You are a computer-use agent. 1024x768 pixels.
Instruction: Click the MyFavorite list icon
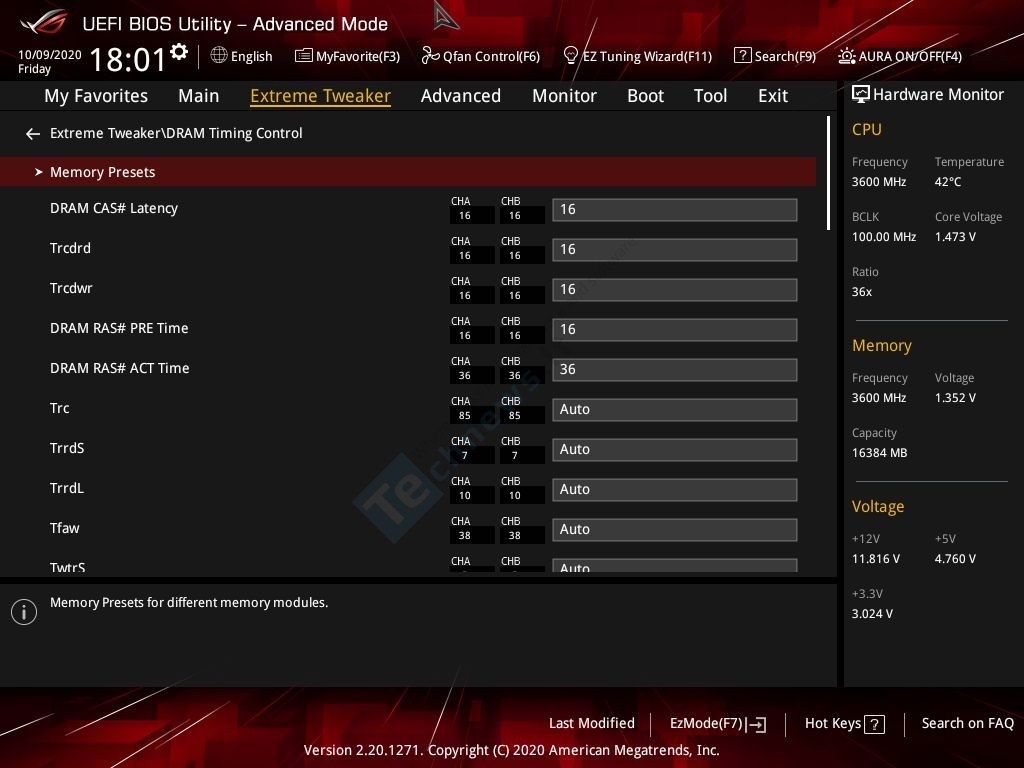pos(304,56)
